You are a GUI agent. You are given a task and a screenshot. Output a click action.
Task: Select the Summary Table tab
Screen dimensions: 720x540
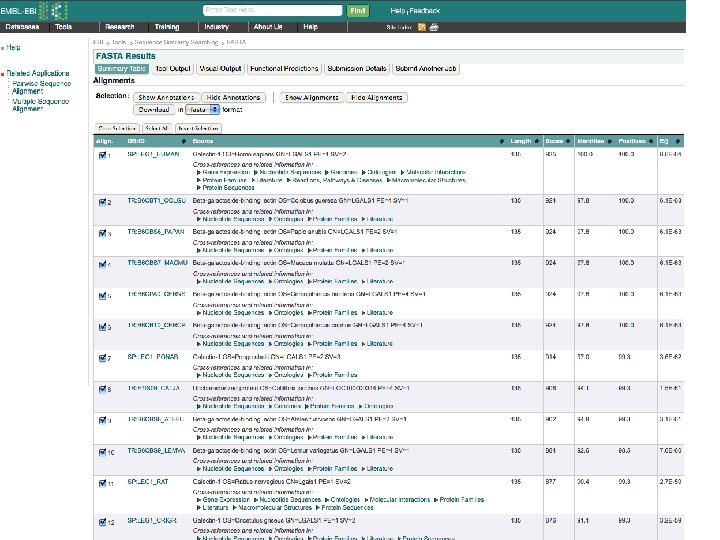tap(122, 68)
